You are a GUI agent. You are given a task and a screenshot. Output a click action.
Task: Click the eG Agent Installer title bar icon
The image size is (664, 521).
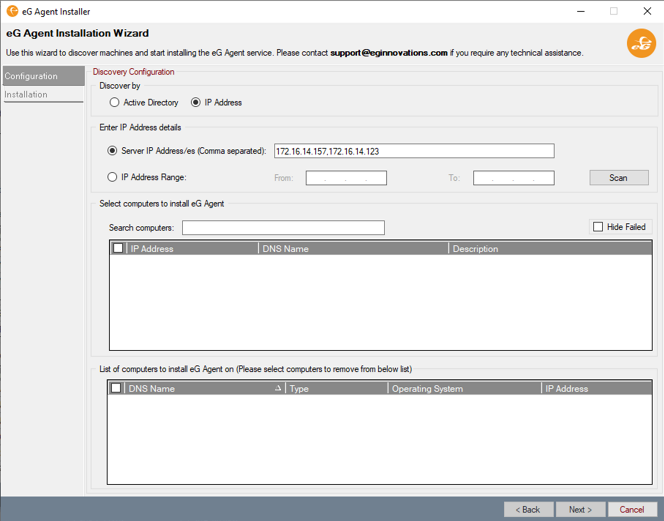pyautogui.click(x=12, y=11)
